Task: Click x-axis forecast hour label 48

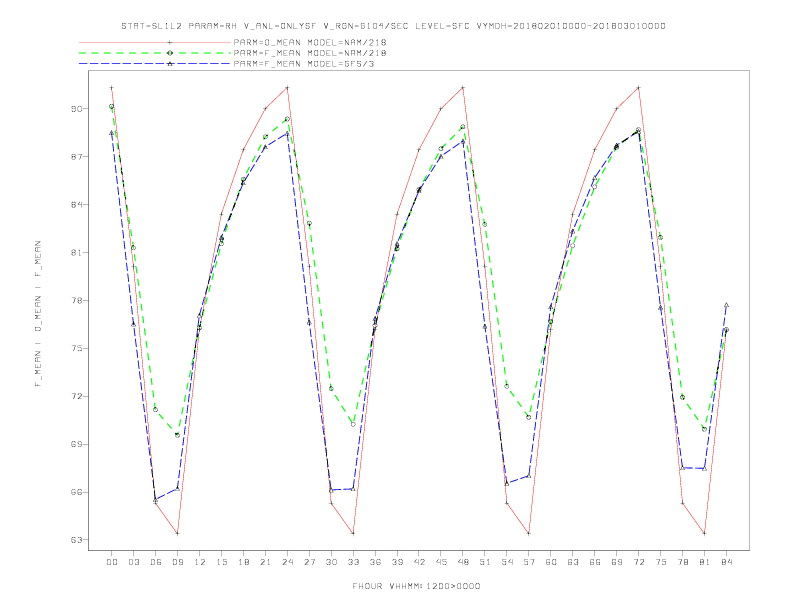Action: click(x=463, y=562)
